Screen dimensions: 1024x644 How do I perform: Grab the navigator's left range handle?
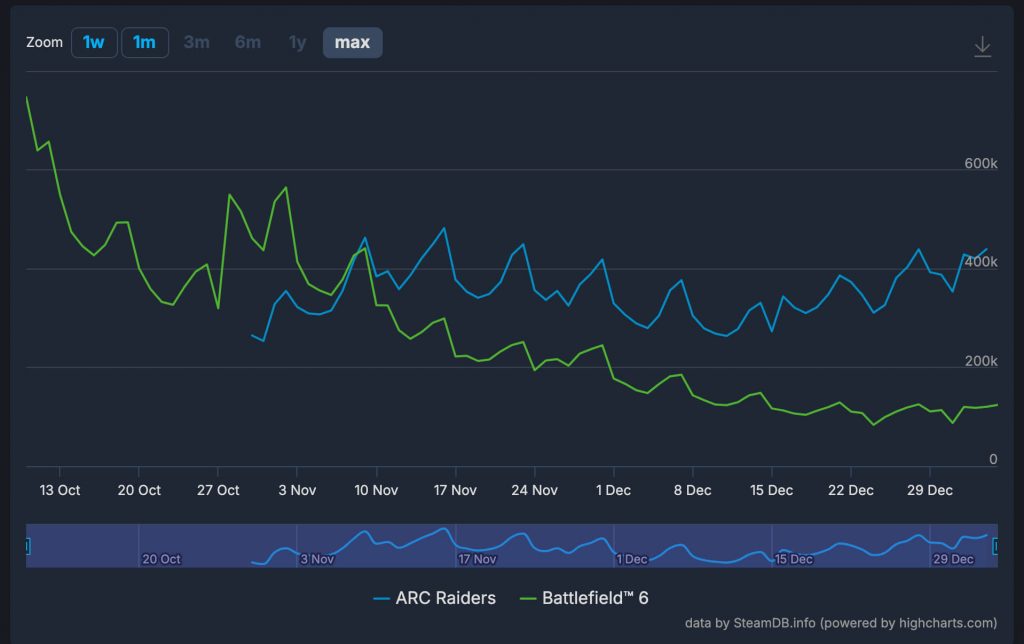tap(27, 546)
